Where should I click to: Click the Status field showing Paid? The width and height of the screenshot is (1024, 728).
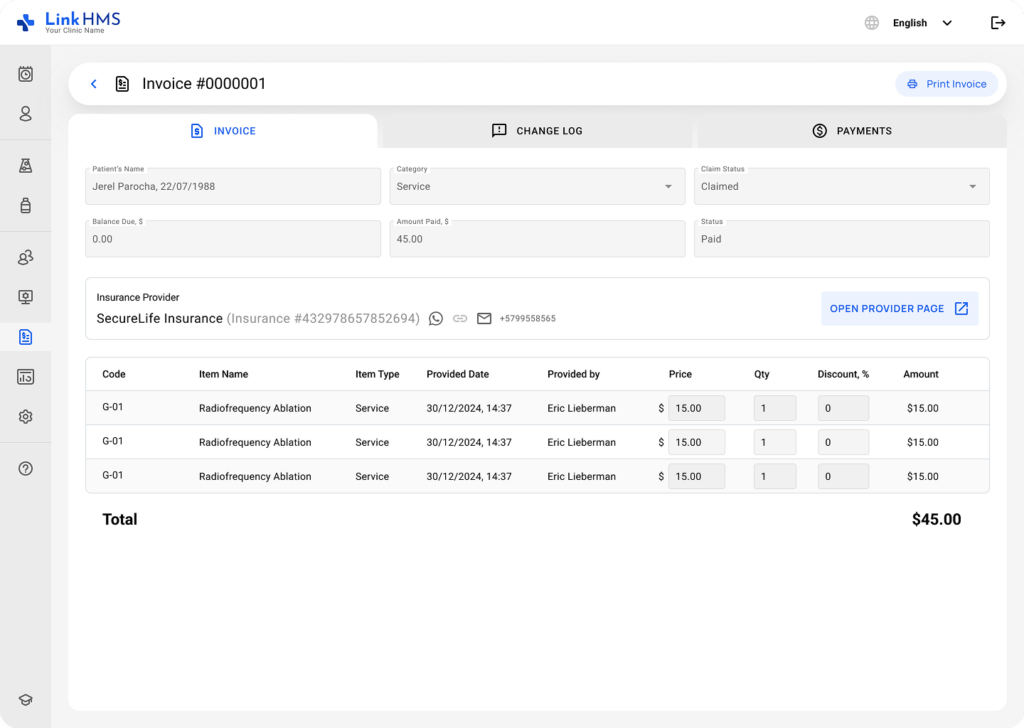pyautogui.click(x=841, y=239)
